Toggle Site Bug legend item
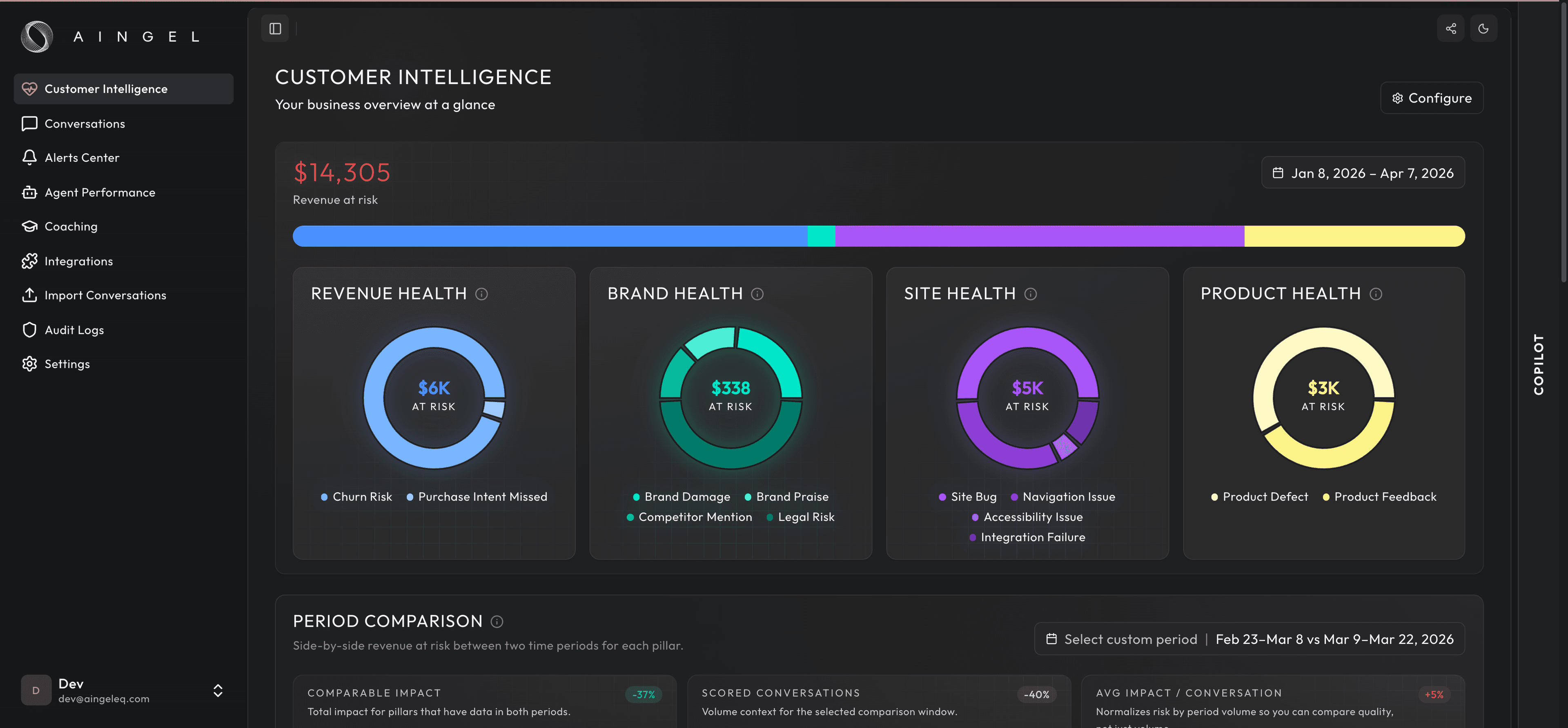This screenshot has width=1568, height=728. click(x=968, y=497)
